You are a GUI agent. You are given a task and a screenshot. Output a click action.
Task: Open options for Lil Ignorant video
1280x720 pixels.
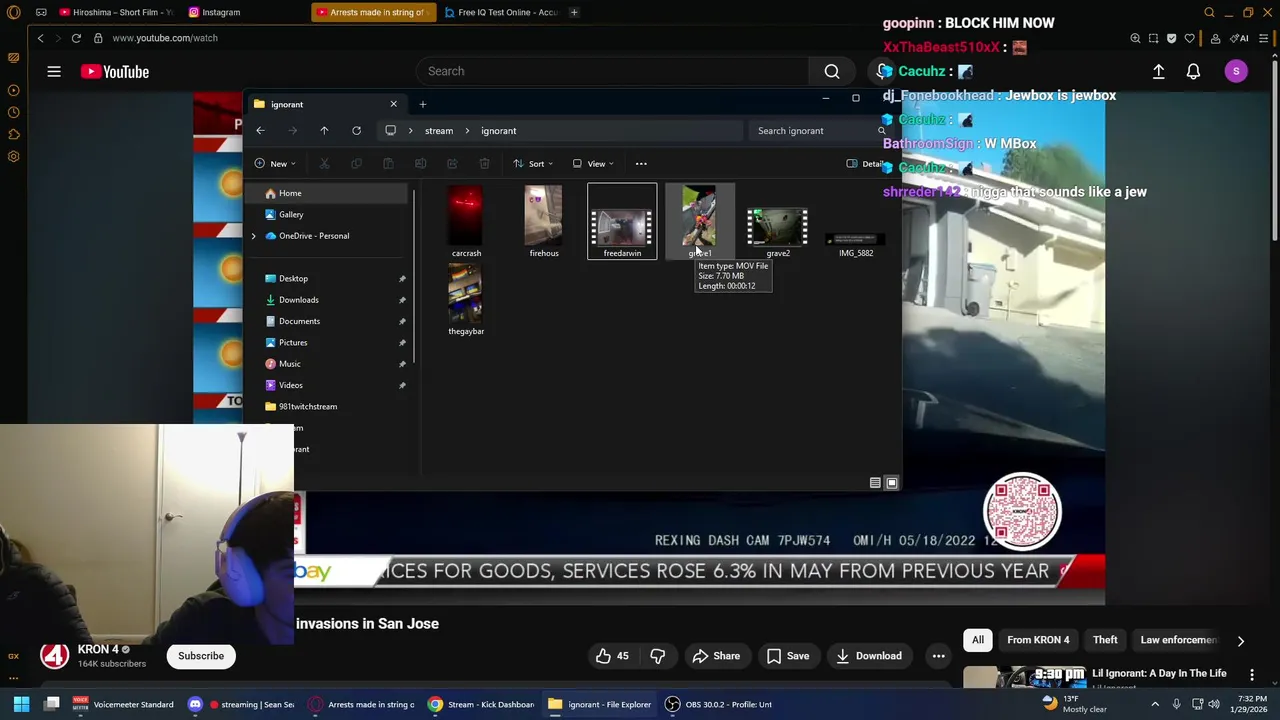pyautogui.click(x=1251, y=675)
